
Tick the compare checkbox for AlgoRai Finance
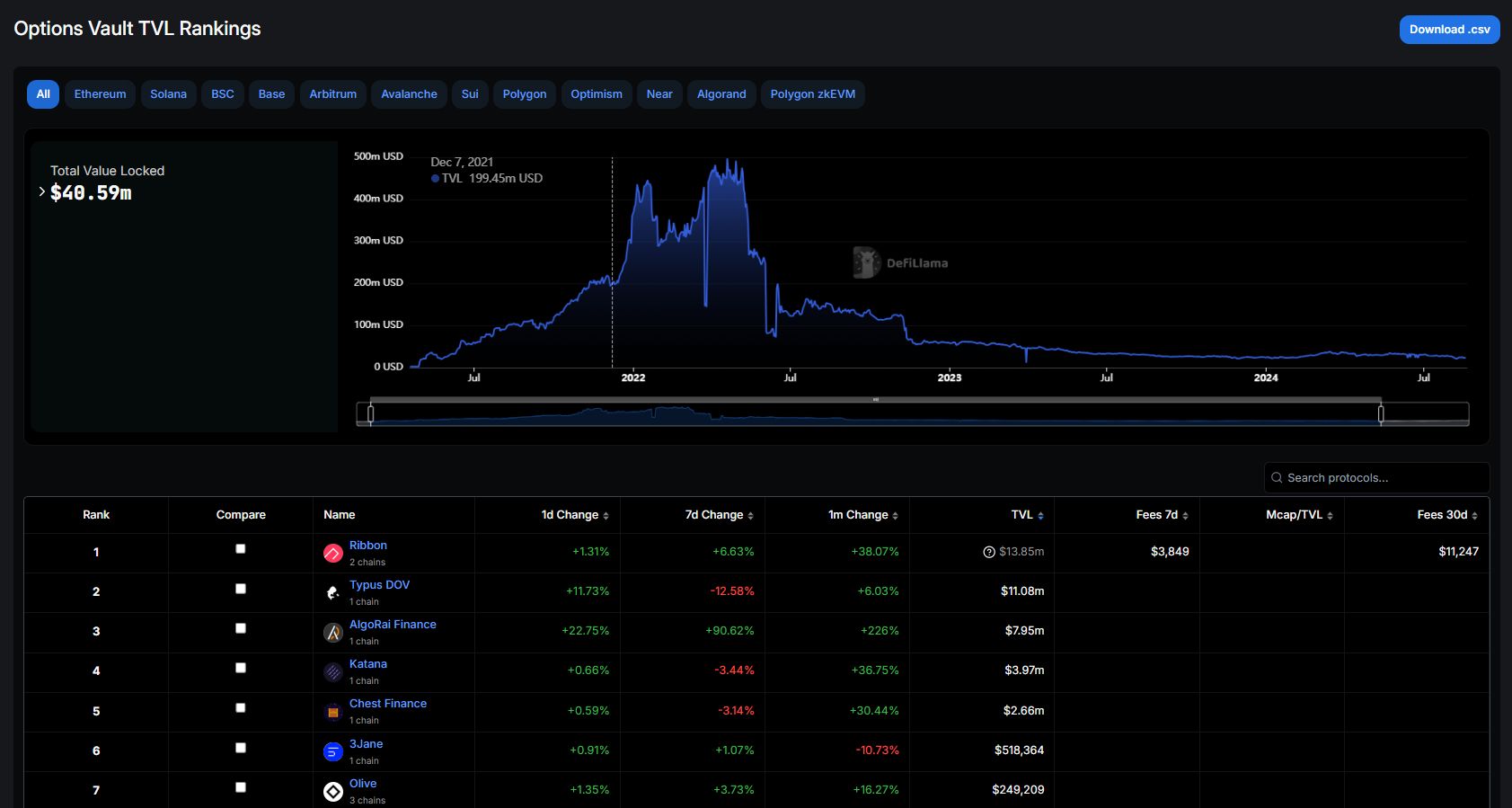[x=241, y=628]
